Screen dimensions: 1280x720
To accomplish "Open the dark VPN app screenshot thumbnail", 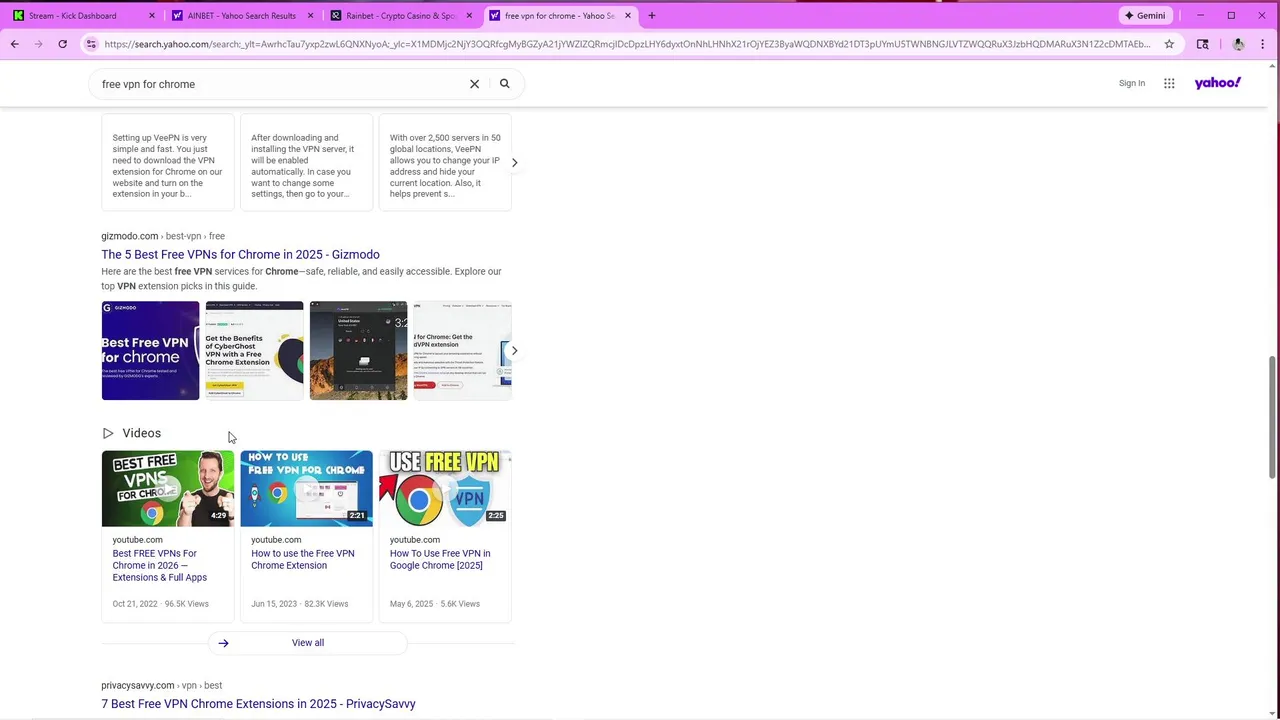I will 358,350.
